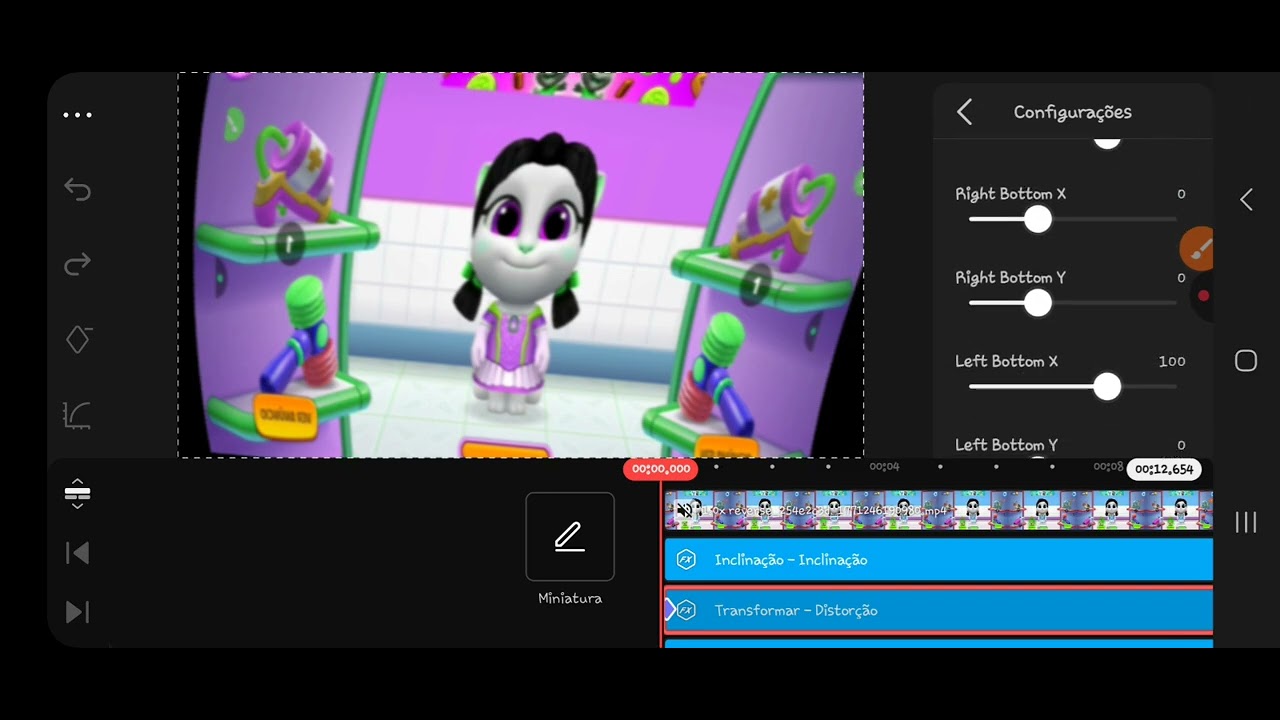Jump to the next edit point

point(77,612)
